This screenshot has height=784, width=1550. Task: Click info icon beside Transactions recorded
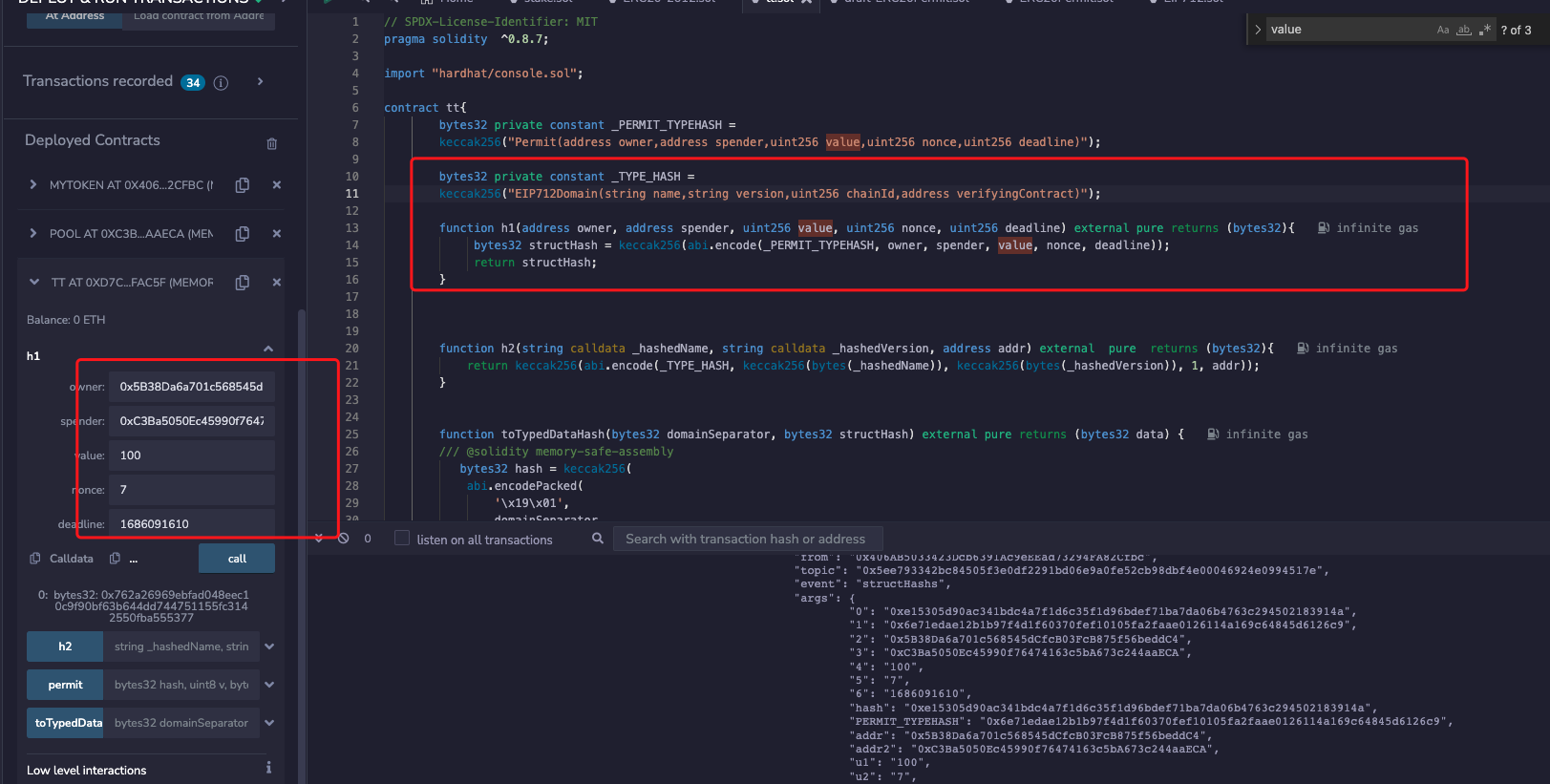pos(221,83)
